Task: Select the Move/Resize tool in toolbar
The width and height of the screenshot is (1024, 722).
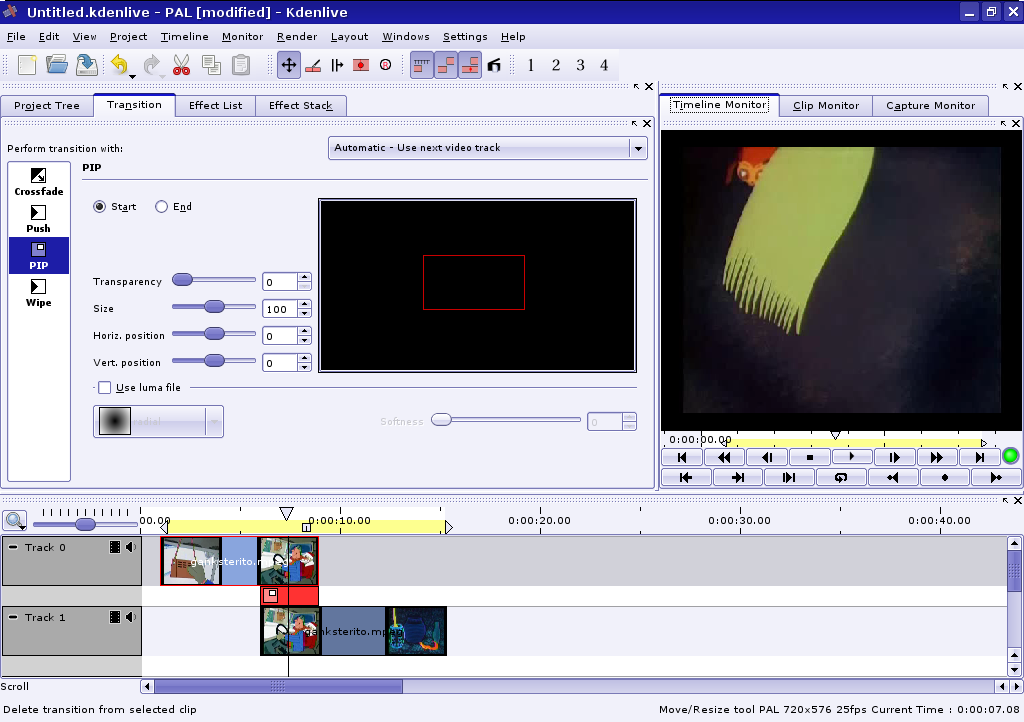Action: 288,65
